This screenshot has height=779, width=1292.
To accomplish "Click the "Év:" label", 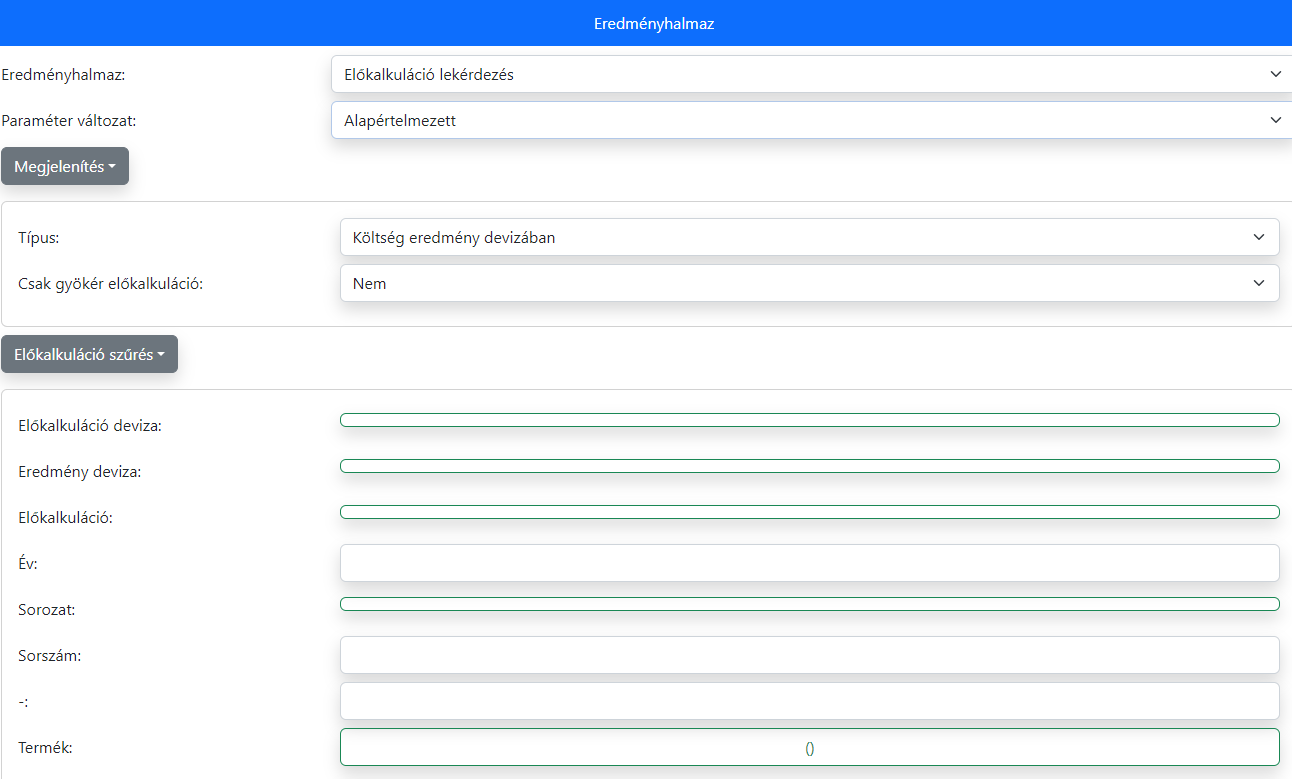I will click(x=28, y=564).
